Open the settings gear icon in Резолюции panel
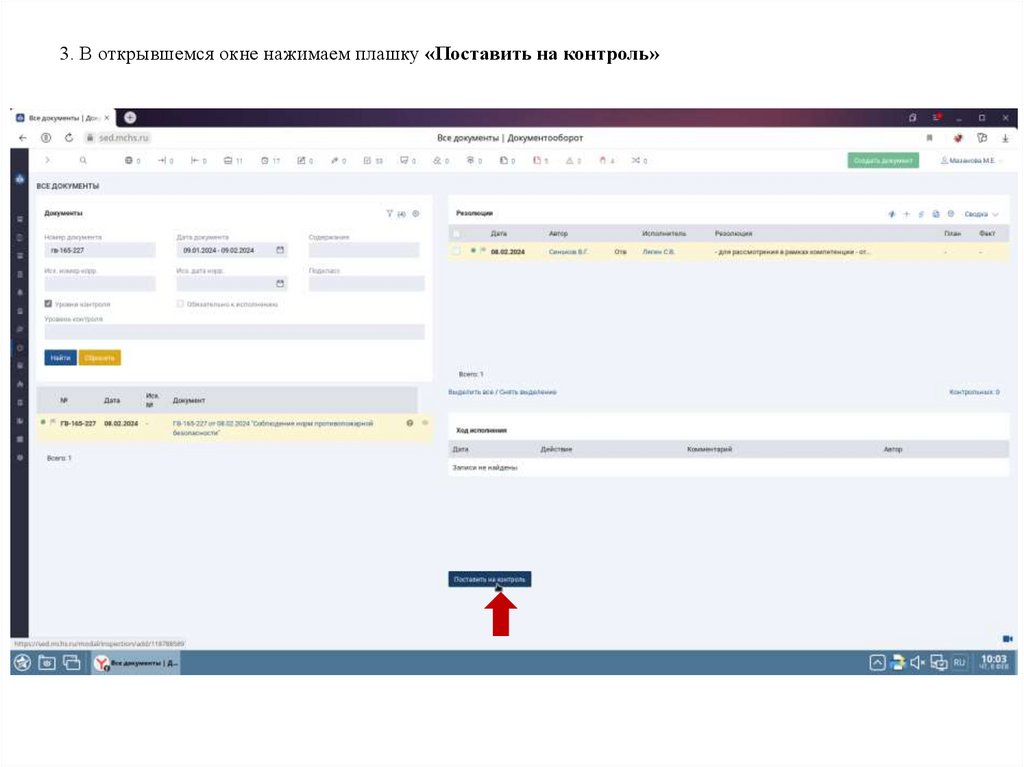 [951, 213]
